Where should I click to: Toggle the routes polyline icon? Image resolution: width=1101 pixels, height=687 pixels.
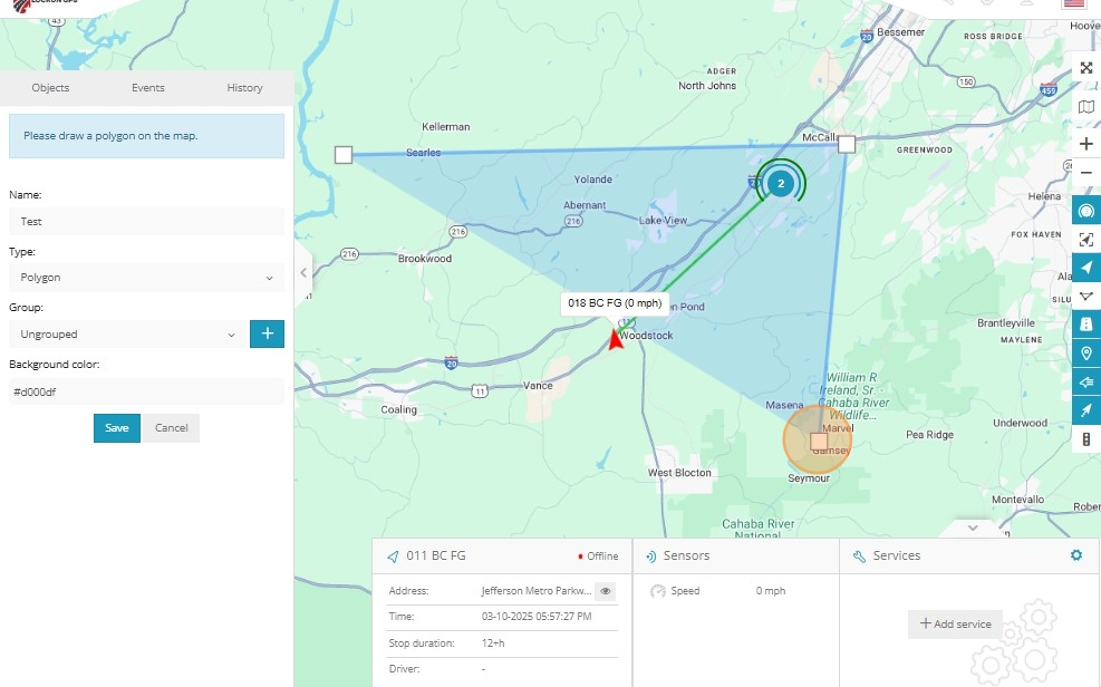pos(1086,296)
